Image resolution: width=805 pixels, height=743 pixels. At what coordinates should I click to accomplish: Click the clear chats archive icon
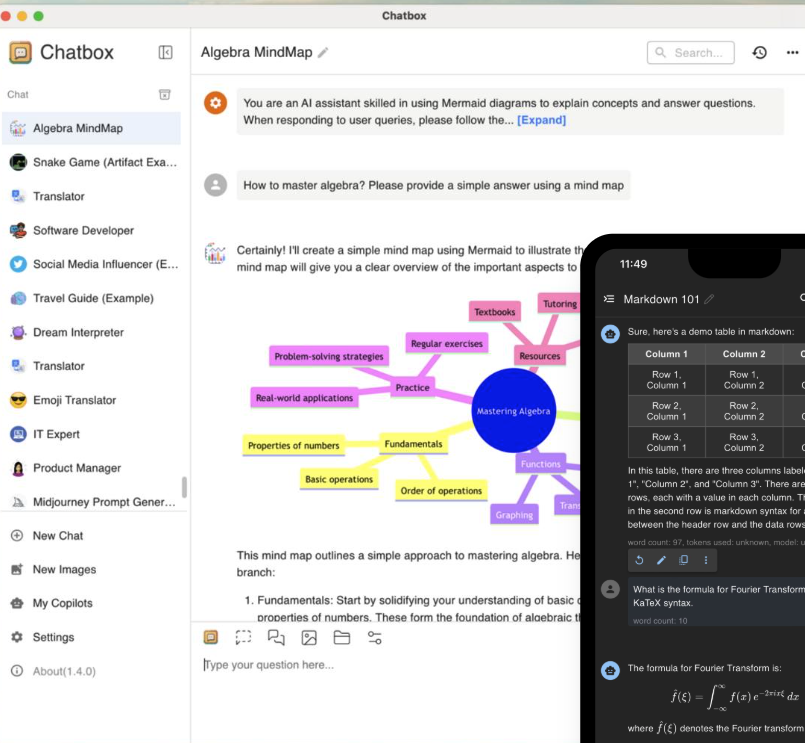[164, 94]
